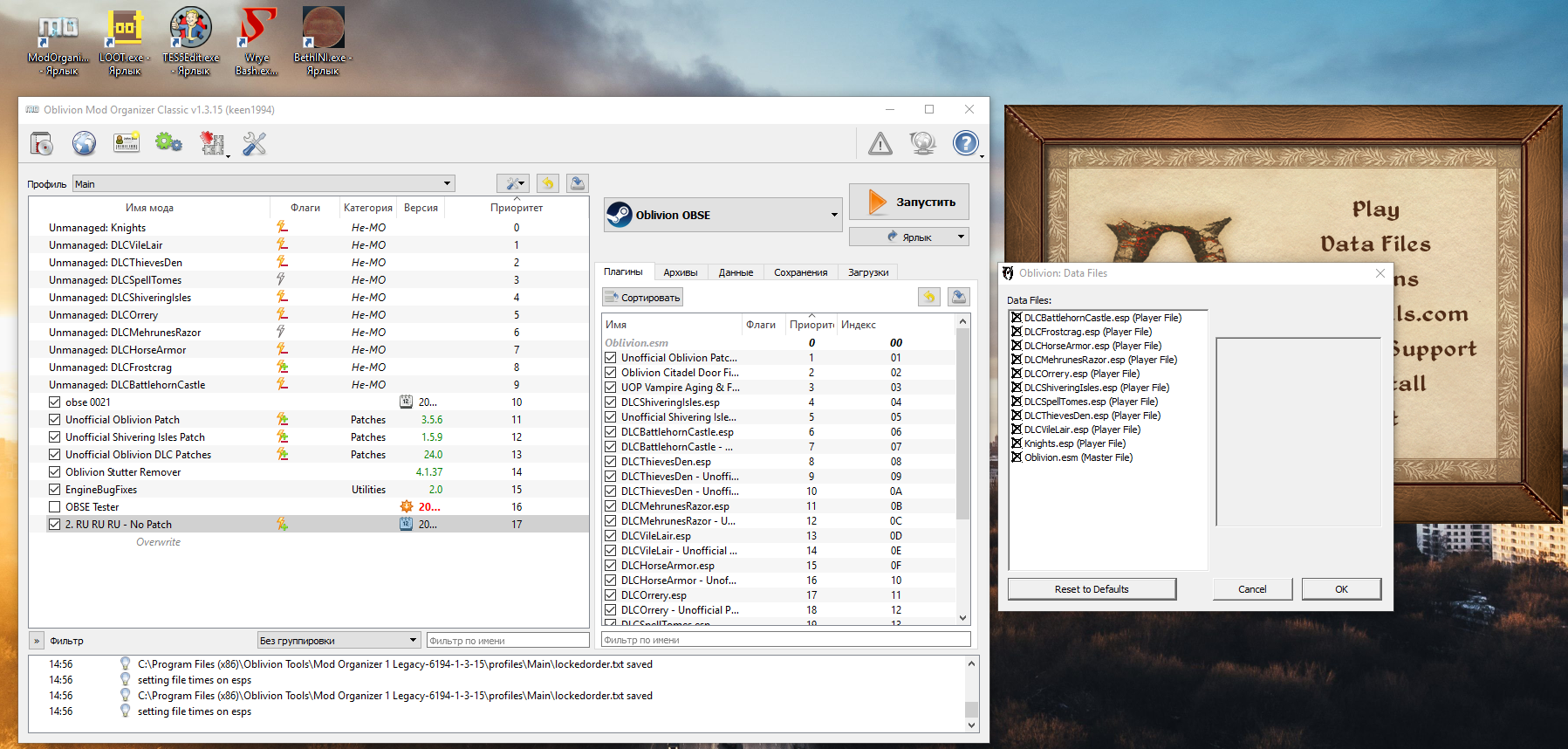The image size is (1568, 749).
Task: Click the restore backup icon above mod list
Action: pyautogui.click(x=548, y=183)
